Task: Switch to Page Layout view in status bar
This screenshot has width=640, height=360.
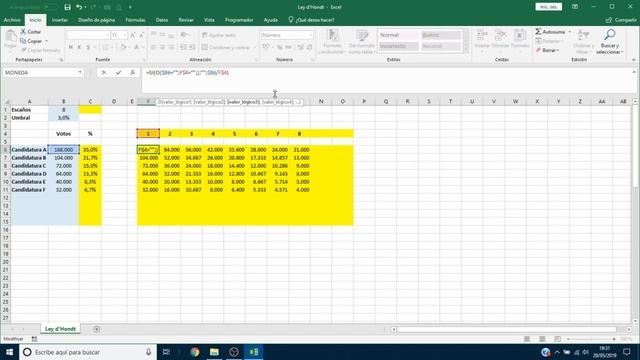Action: pyautogui.click(x=542, y=339)
